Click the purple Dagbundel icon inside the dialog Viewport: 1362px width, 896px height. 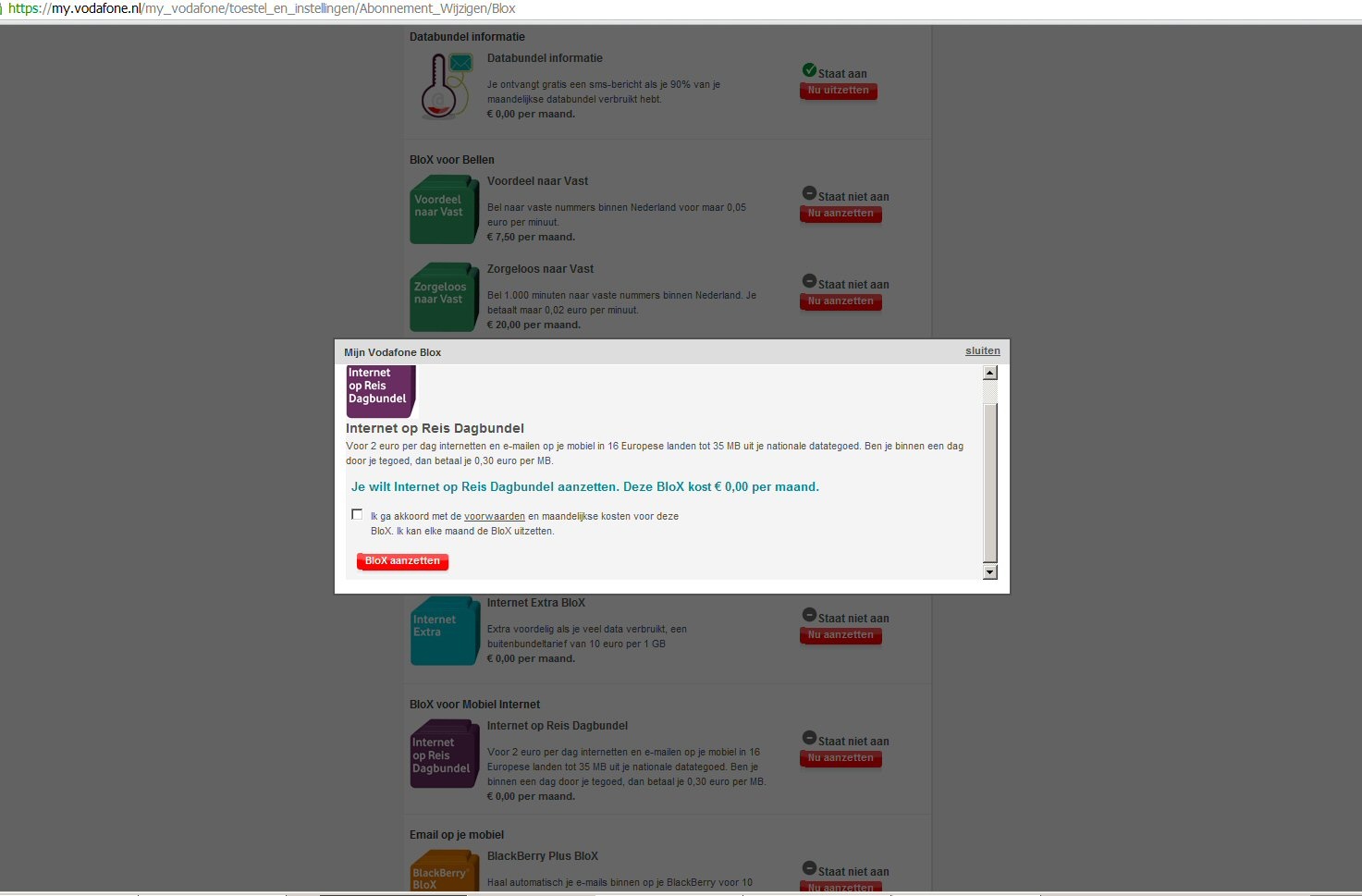pos(381,391)
